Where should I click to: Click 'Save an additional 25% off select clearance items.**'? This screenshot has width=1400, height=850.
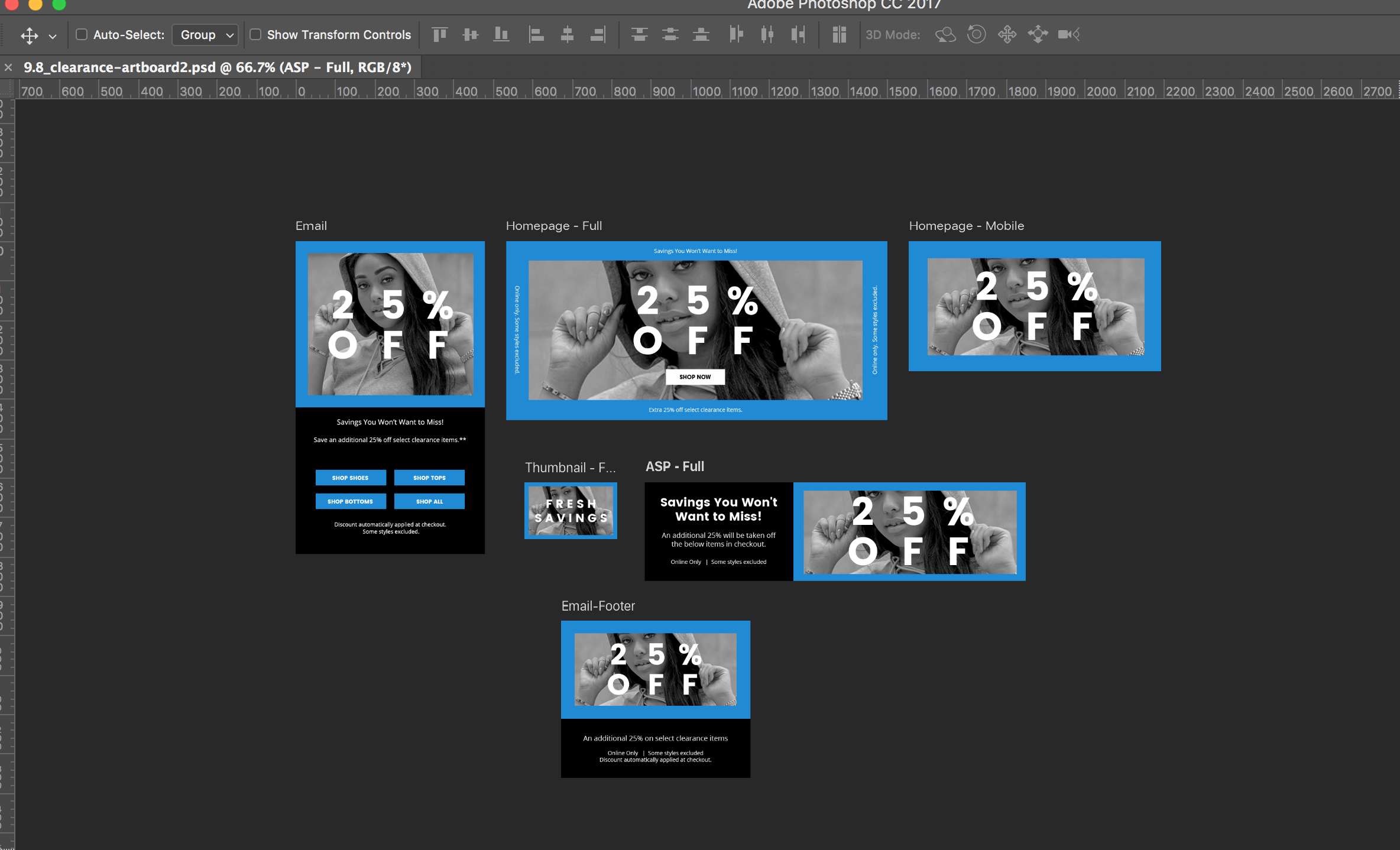click(x=390, y=440)
